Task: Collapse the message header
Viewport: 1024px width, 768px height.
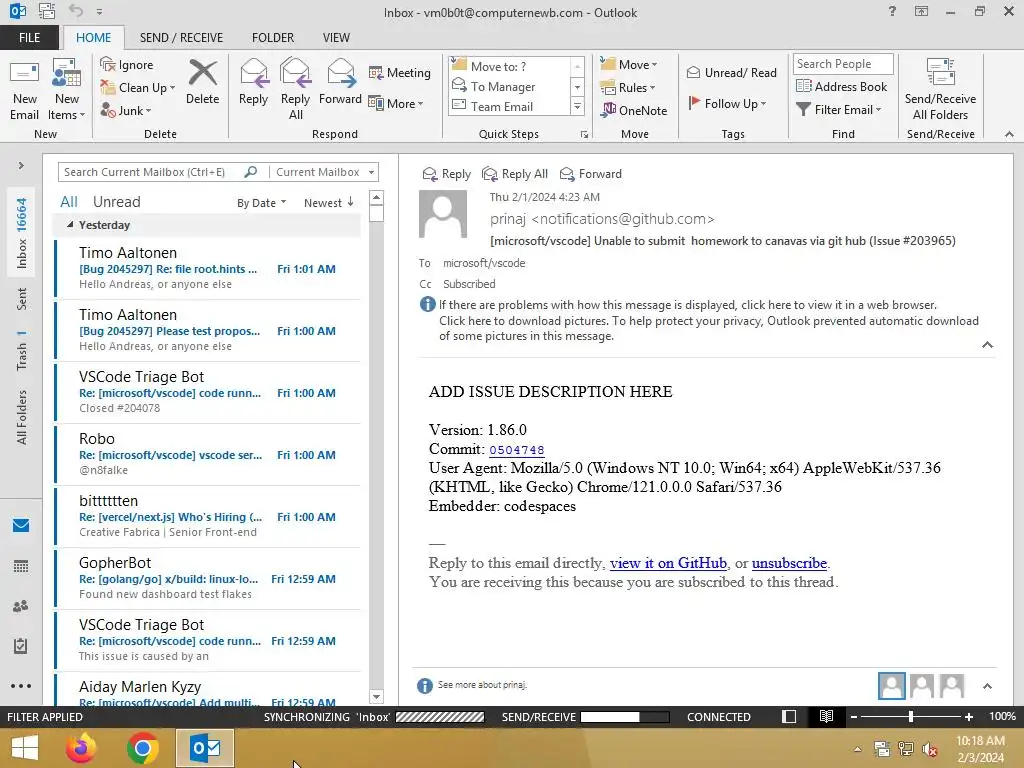Action: click(987, 345)
